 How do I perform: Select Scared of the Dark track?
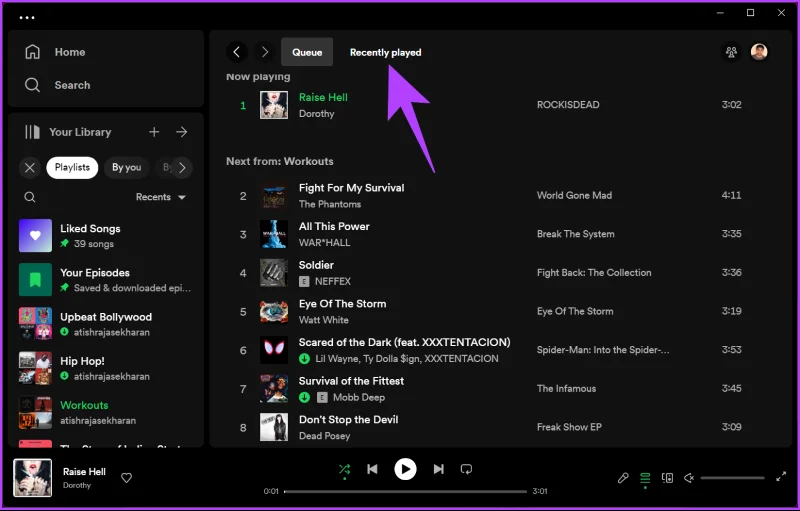coord(404,342)
